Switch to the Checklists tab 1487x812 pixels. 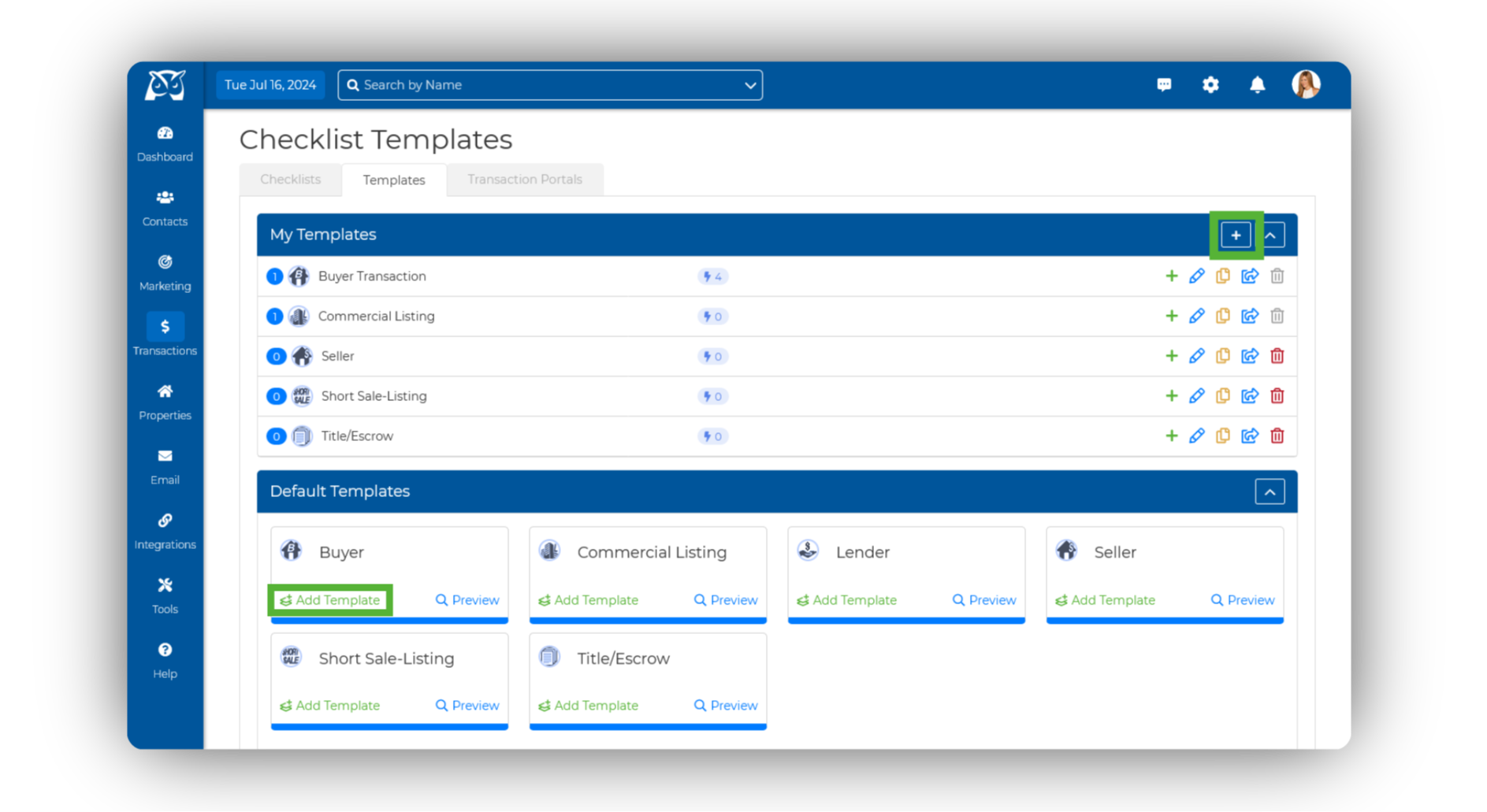click(x=290, y=179)
